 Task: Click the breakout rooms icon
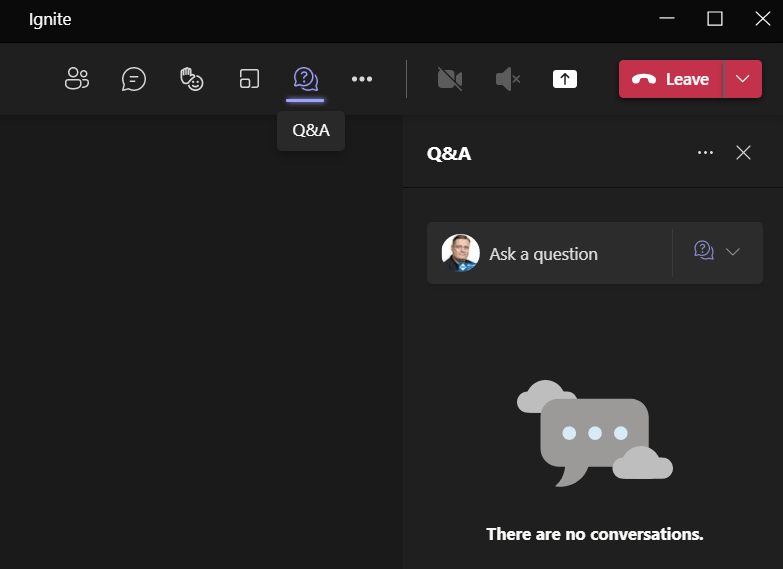(249, 79)
